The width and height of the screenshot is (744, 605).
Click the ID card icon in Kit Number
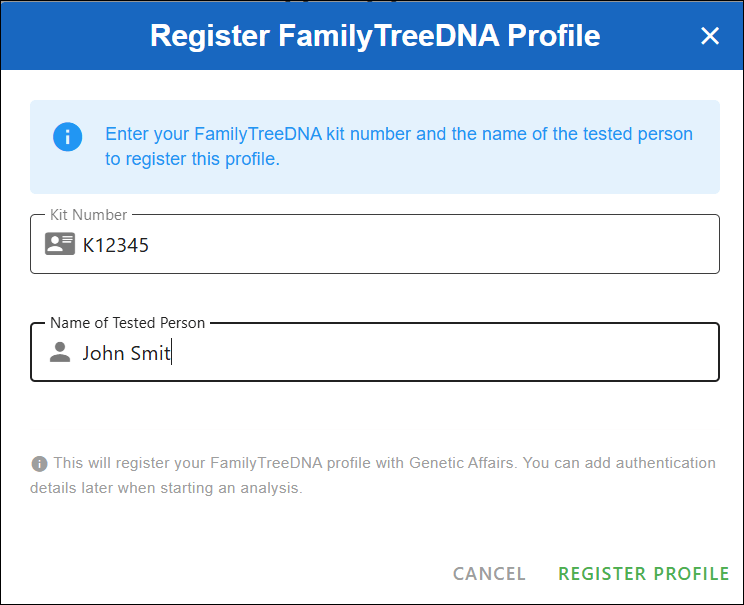pos(60,244)
